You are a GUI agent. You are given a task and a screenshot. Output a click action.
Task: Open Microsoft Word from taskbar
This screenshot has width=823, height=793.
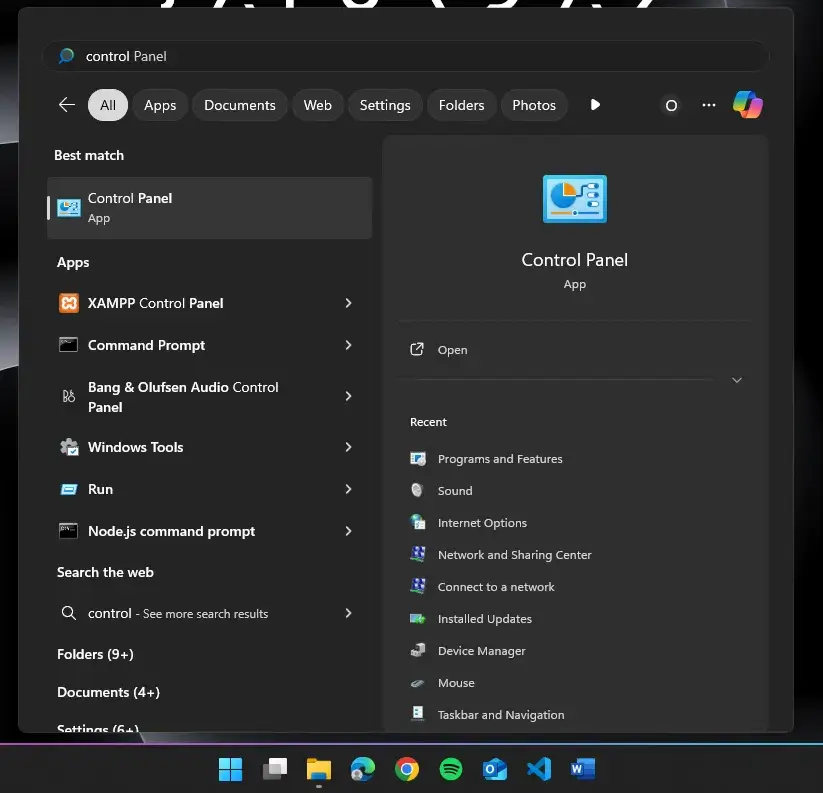tap(583, 769)
